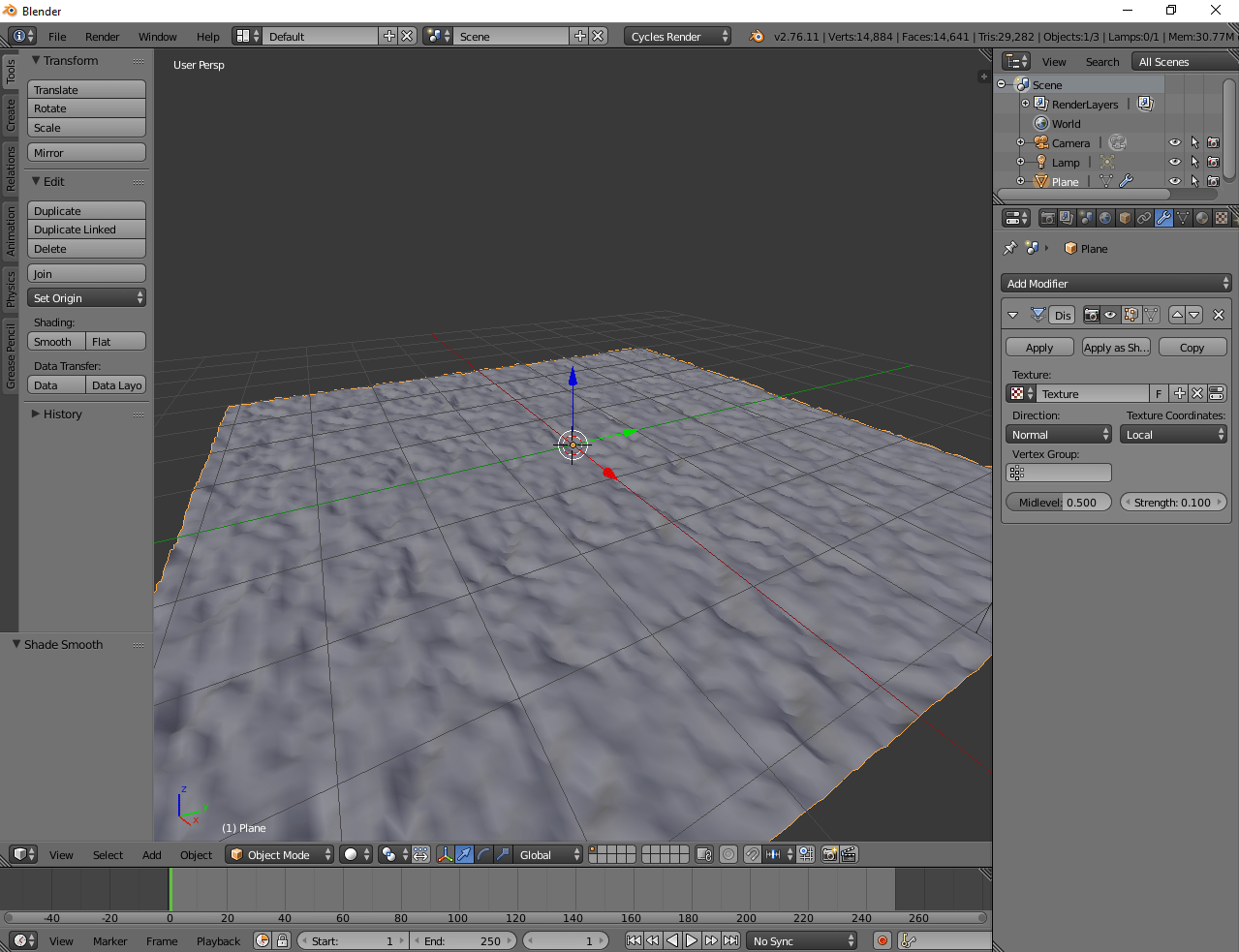Toggle the modifier's viewport visibility eye
Image resolution: width=1239 pixels, height=952 pixels.
pyautogui.click(x=1110, y=315)
